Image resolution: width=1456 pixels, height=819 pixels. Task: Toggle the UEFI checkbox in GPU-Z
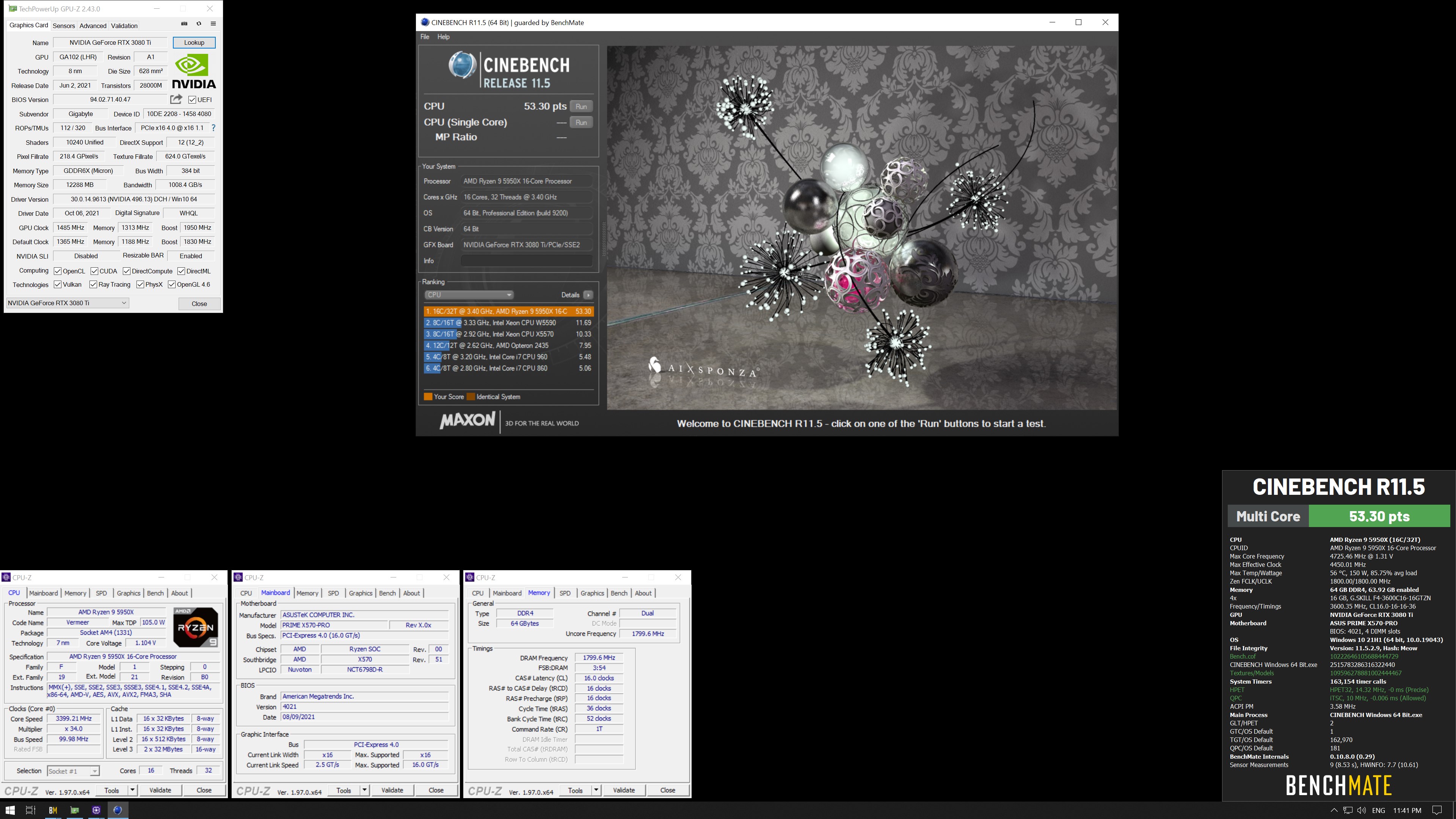[x=192, y=100]
